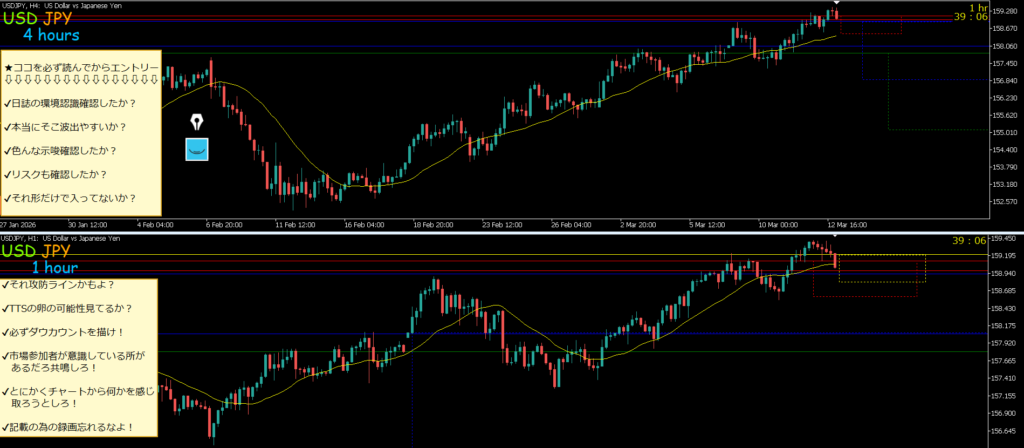
Task: Click checklist item TTSの卵の可能性見てるか？
Action: click(69, 308)
